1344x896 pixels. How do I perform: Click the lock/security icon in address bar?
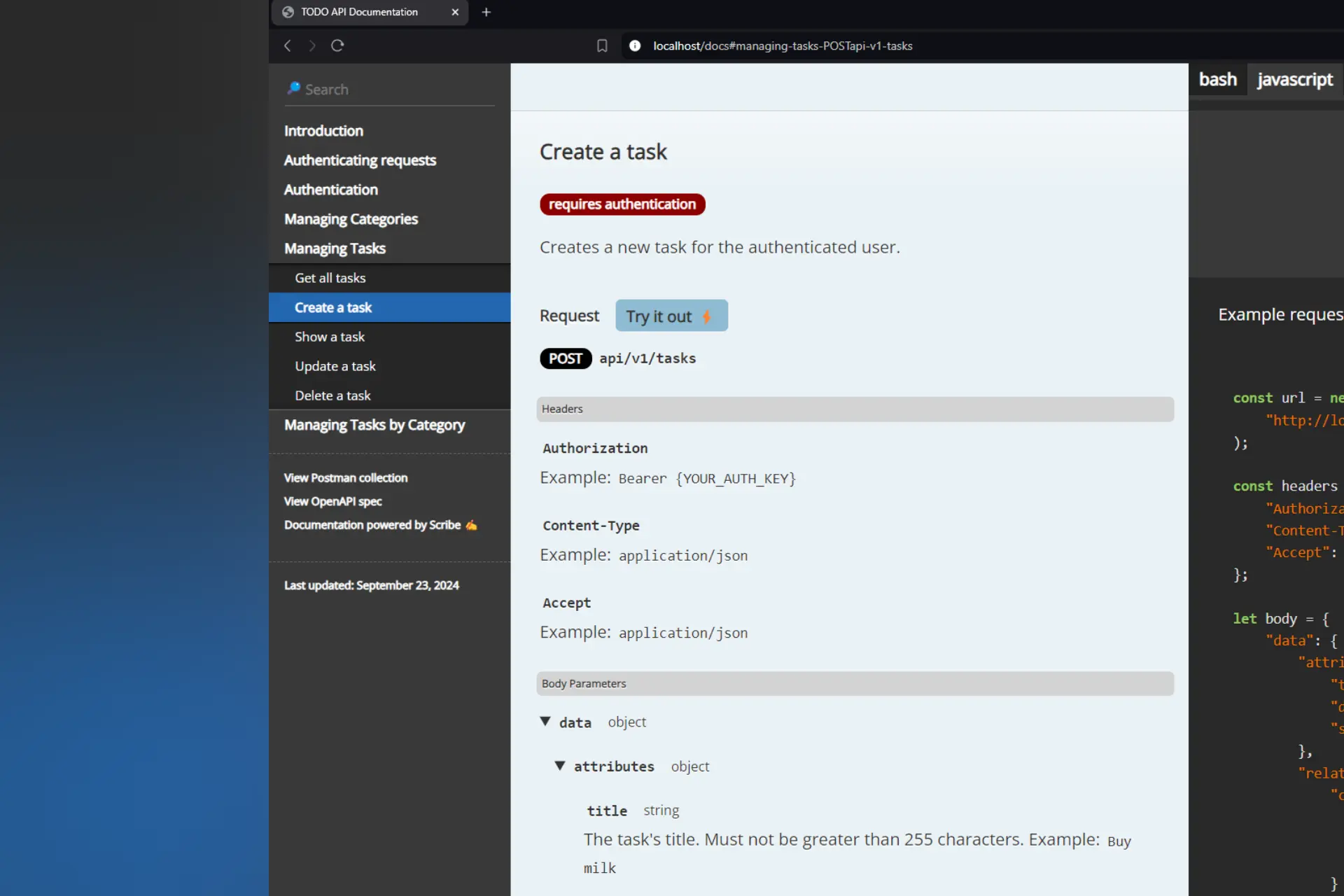coord(635,46)
